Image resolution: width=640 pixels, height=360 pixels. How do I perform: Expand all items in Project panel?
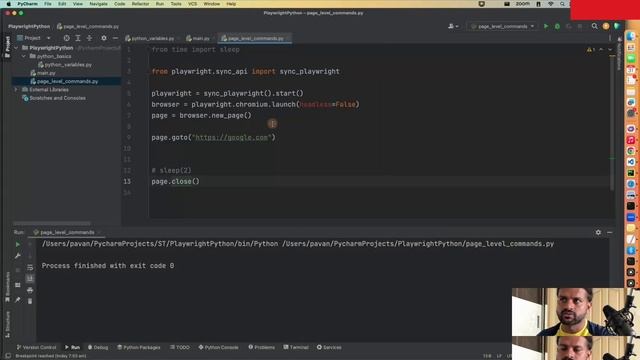pos(78,38)
